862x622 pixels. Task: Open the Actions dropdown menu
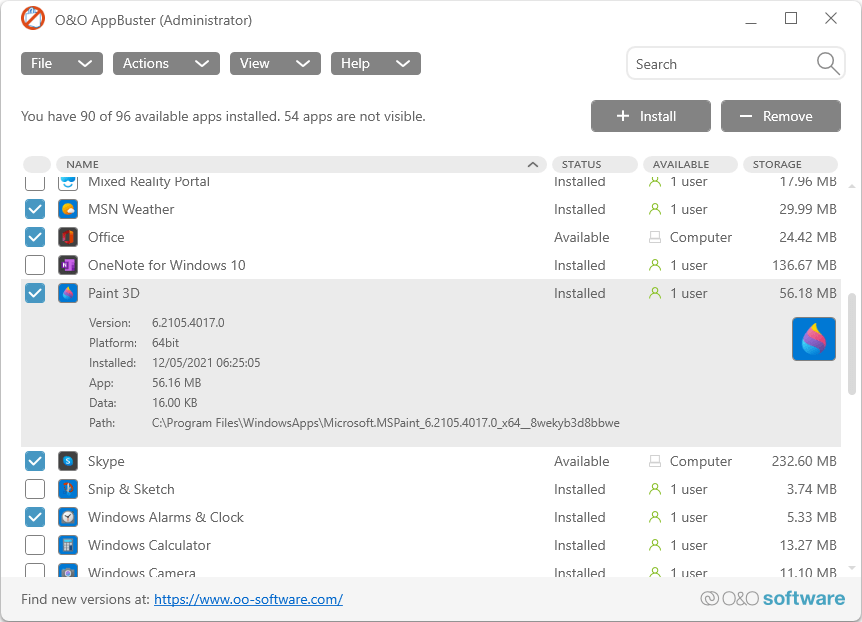point(166,63)
